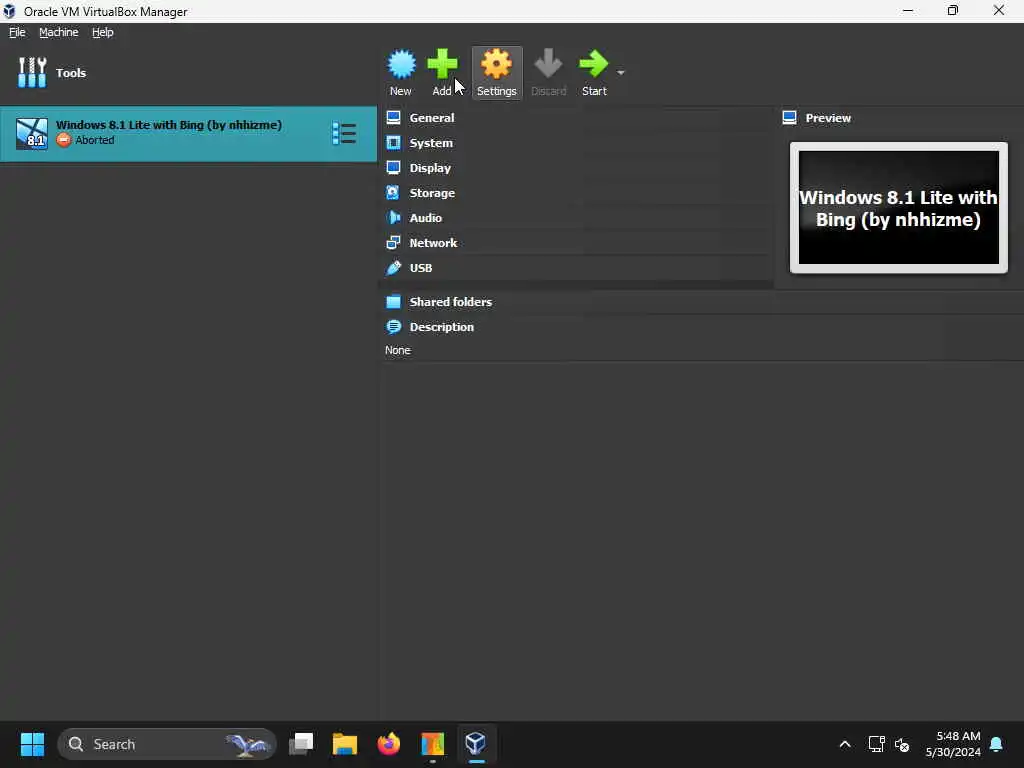This screenshot has height=768, width=1024.
Task: Open the VM list menu icon
Action: tap(344, 134)
